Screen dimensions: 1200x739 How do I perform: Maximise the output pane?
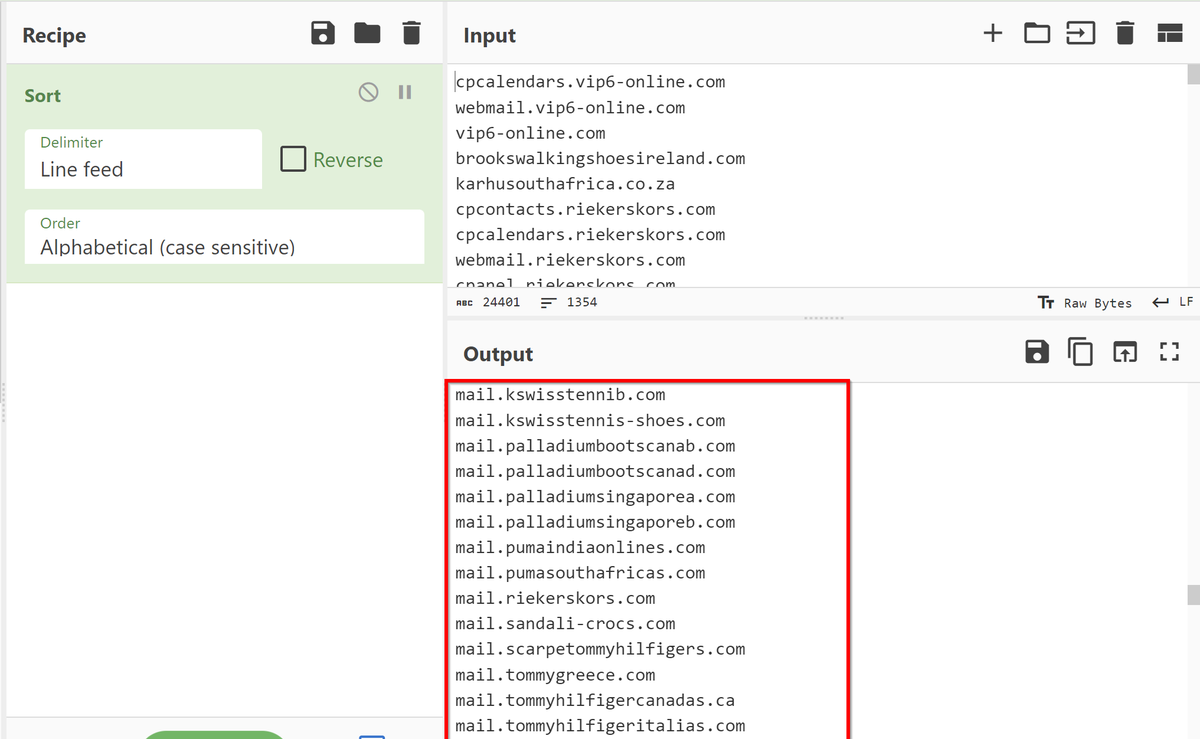pyautogui.click(x=1169, y=352)
